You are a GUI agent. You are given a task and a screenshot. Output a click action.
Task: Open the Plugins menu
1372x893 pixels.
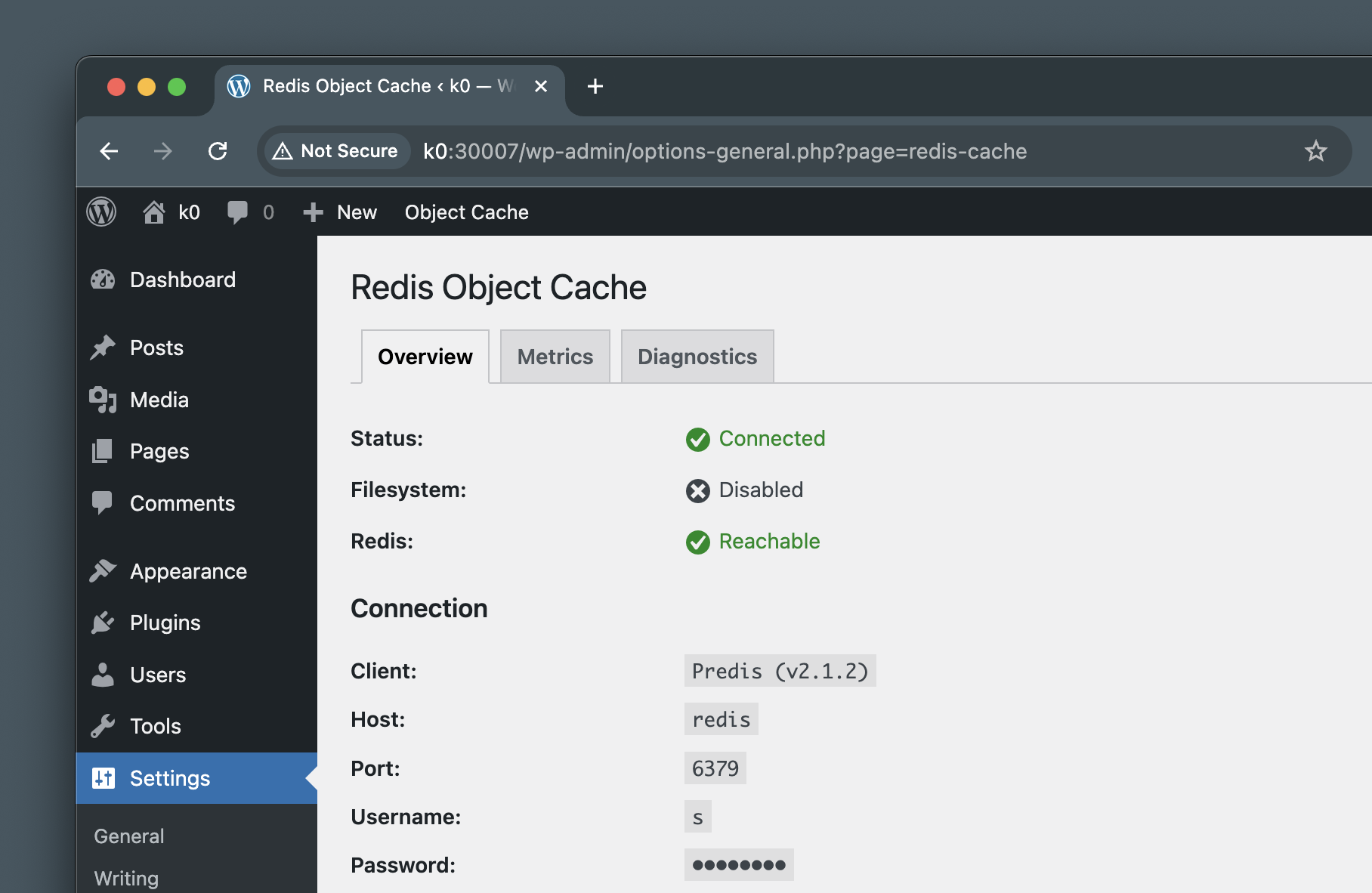[x=165, y=623]
